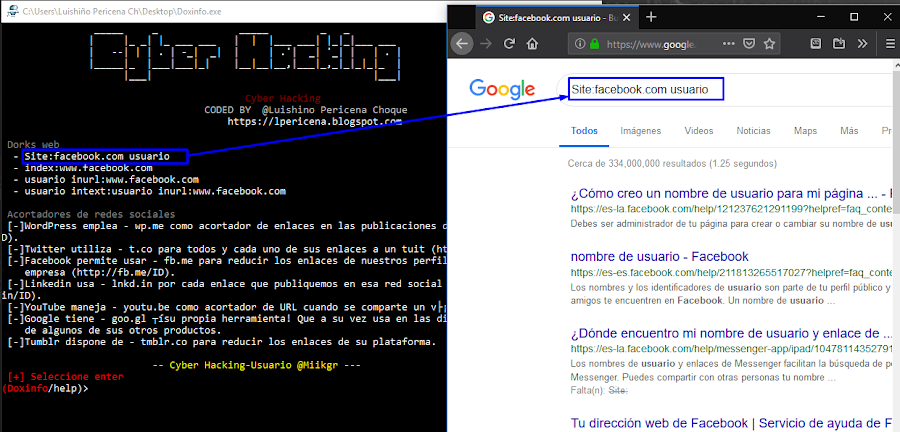Image resolution: width=900 pixels, height=432 pixels.
Task: Switch to Imágenes results tab
Action: (641, 131)
